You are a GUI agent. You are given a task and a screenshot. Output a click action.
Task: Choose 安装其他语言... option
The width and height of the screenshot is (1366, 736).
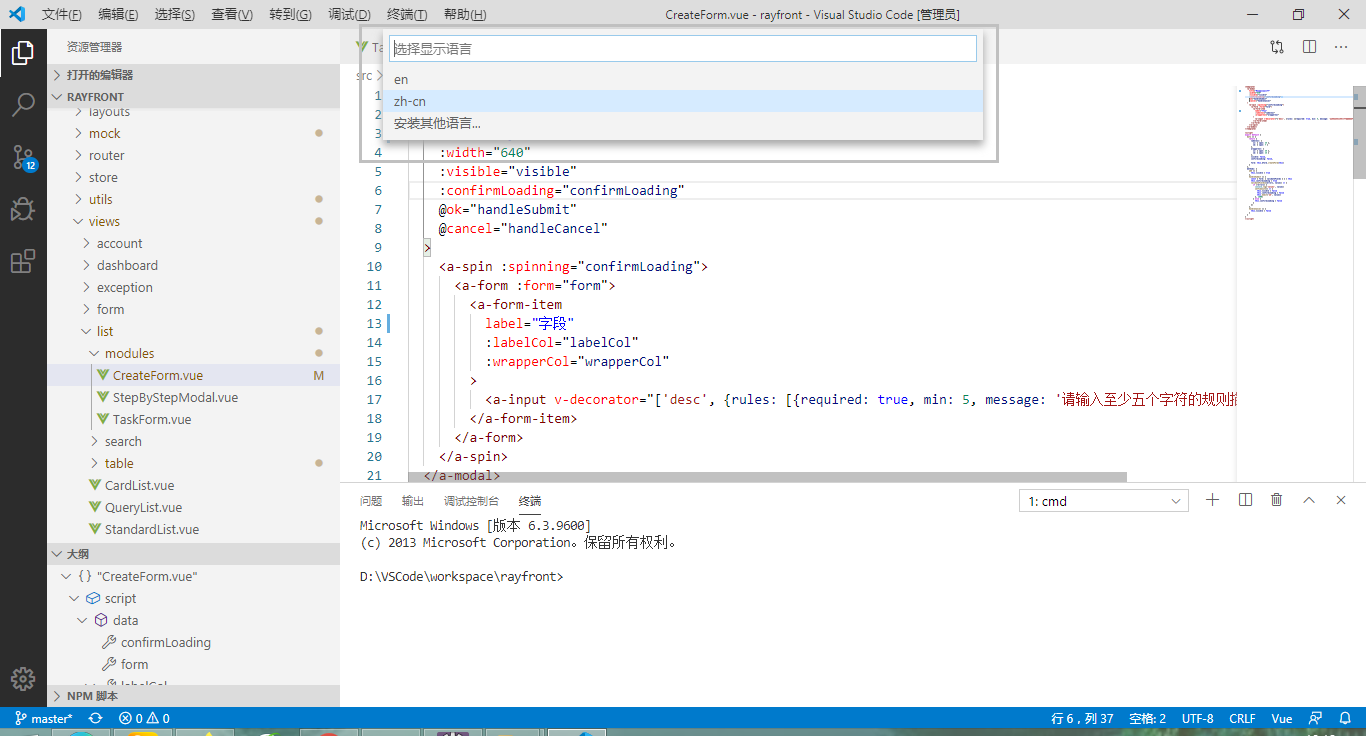(683, 123)
